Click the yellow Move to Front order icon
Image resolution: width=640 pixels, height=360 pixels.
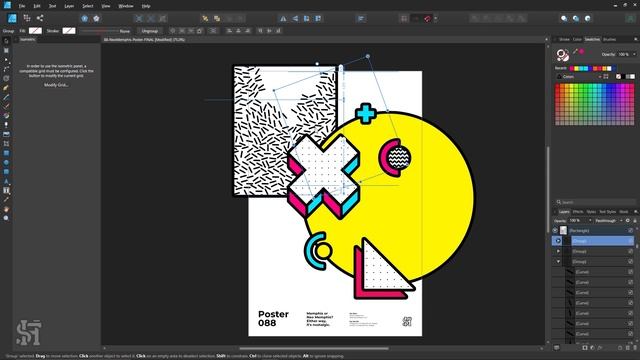click(x=205, y=18)
